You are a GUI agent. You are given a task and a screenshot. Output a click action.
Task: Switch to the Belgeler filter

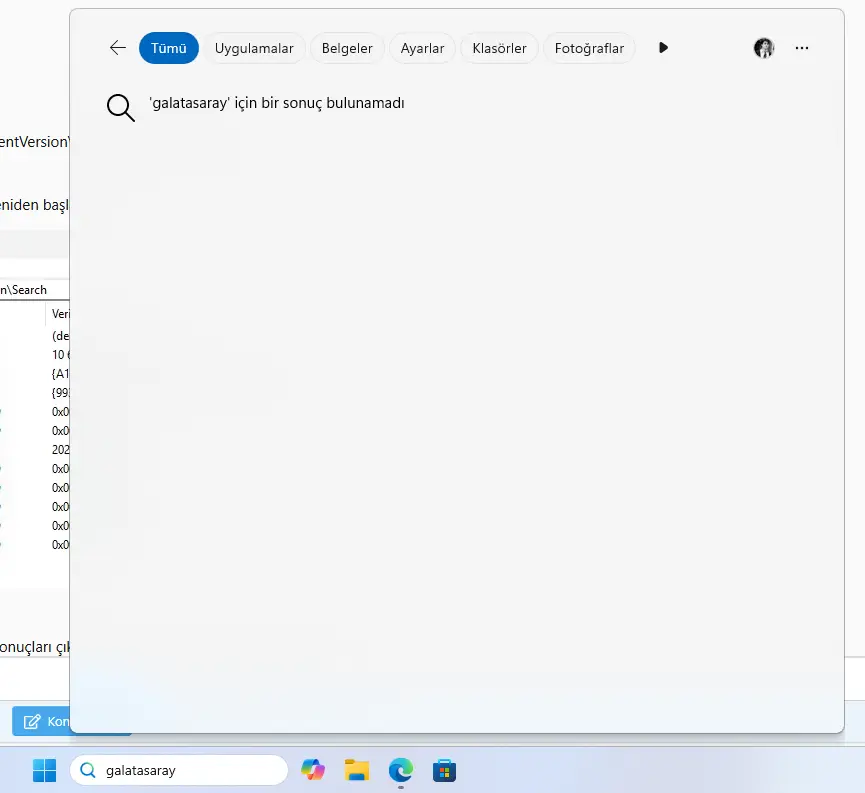coord(347,48)
